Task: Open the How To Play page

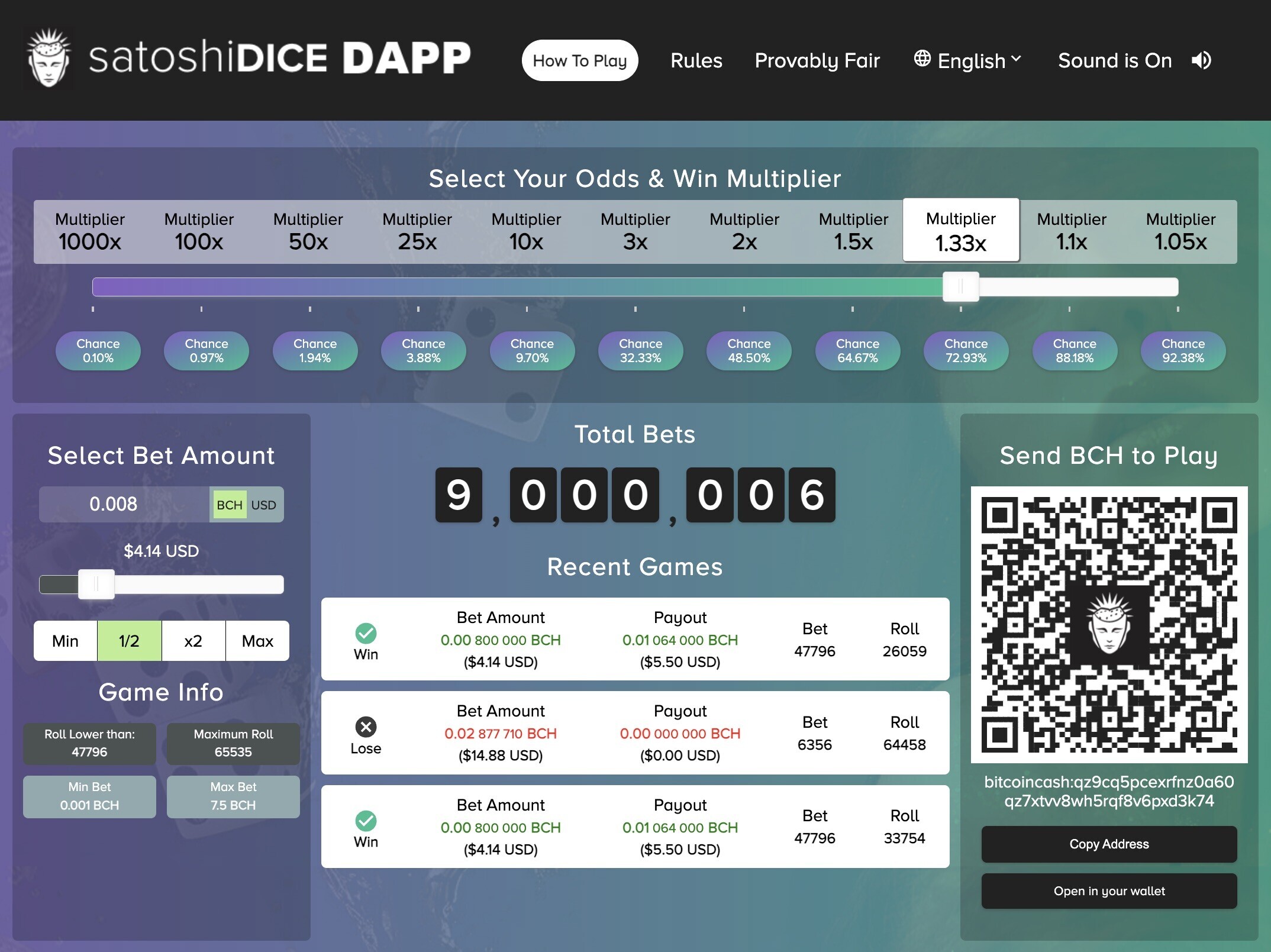Action: tap(580, 60)
